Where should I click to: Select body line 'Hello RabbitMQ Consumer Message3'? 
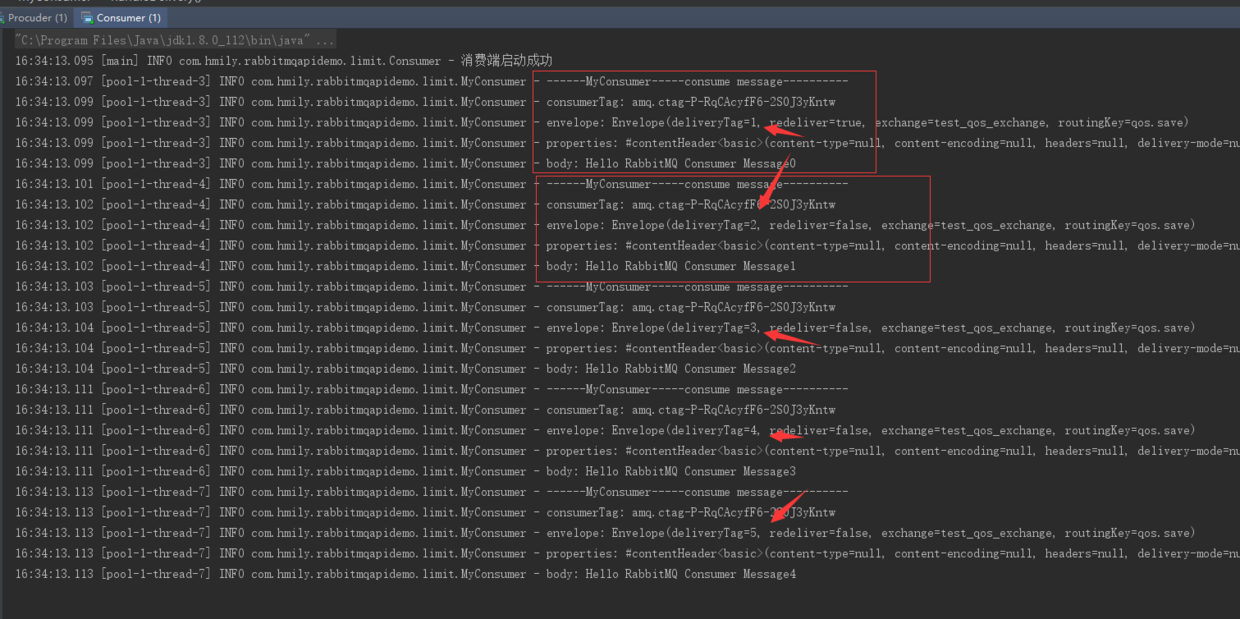406,471
